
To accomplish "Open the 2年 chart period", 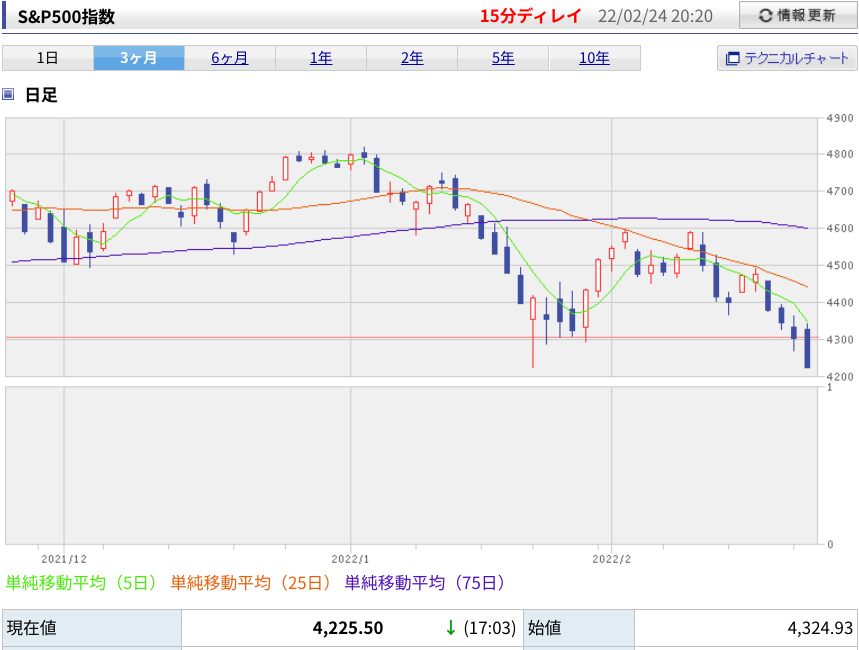I will click(411, 58).
